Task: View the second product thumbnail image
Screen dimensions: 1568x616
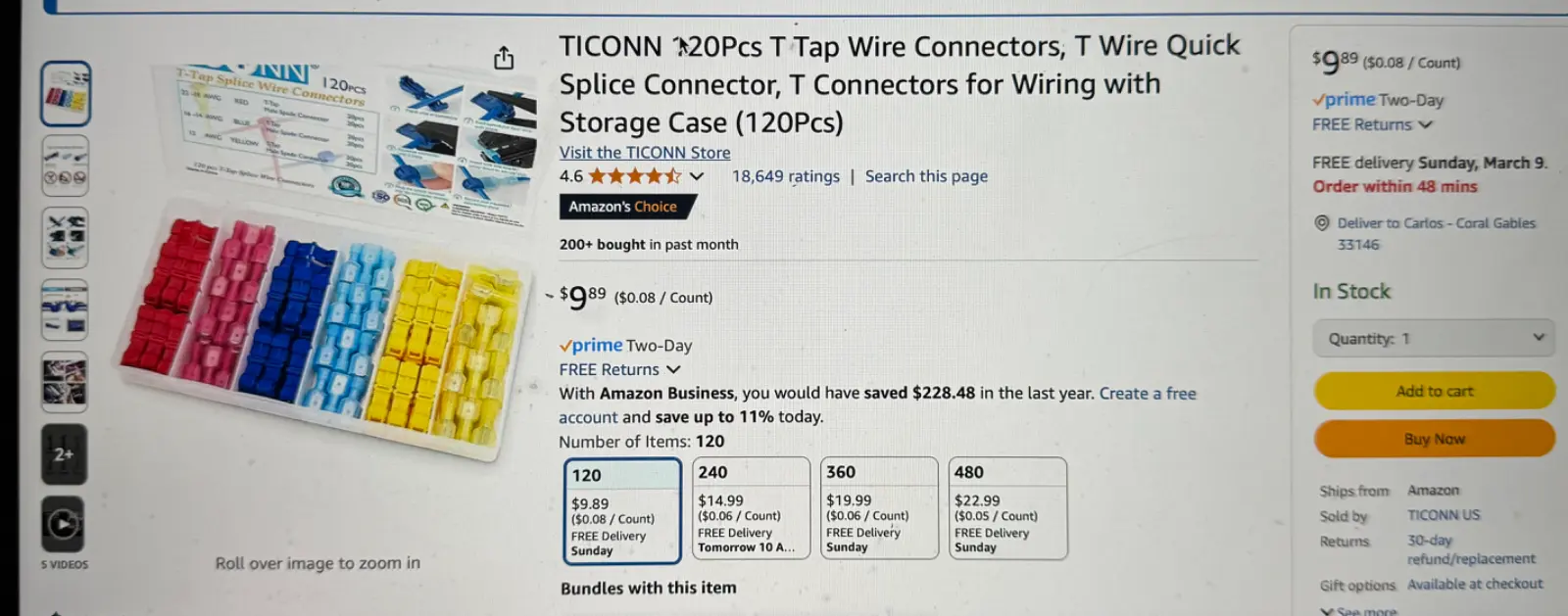Action: tap(66, 166)
